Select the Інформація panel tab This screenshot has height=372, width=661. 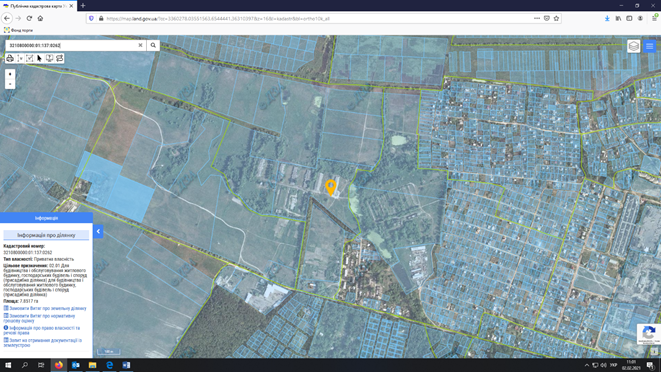46,218
